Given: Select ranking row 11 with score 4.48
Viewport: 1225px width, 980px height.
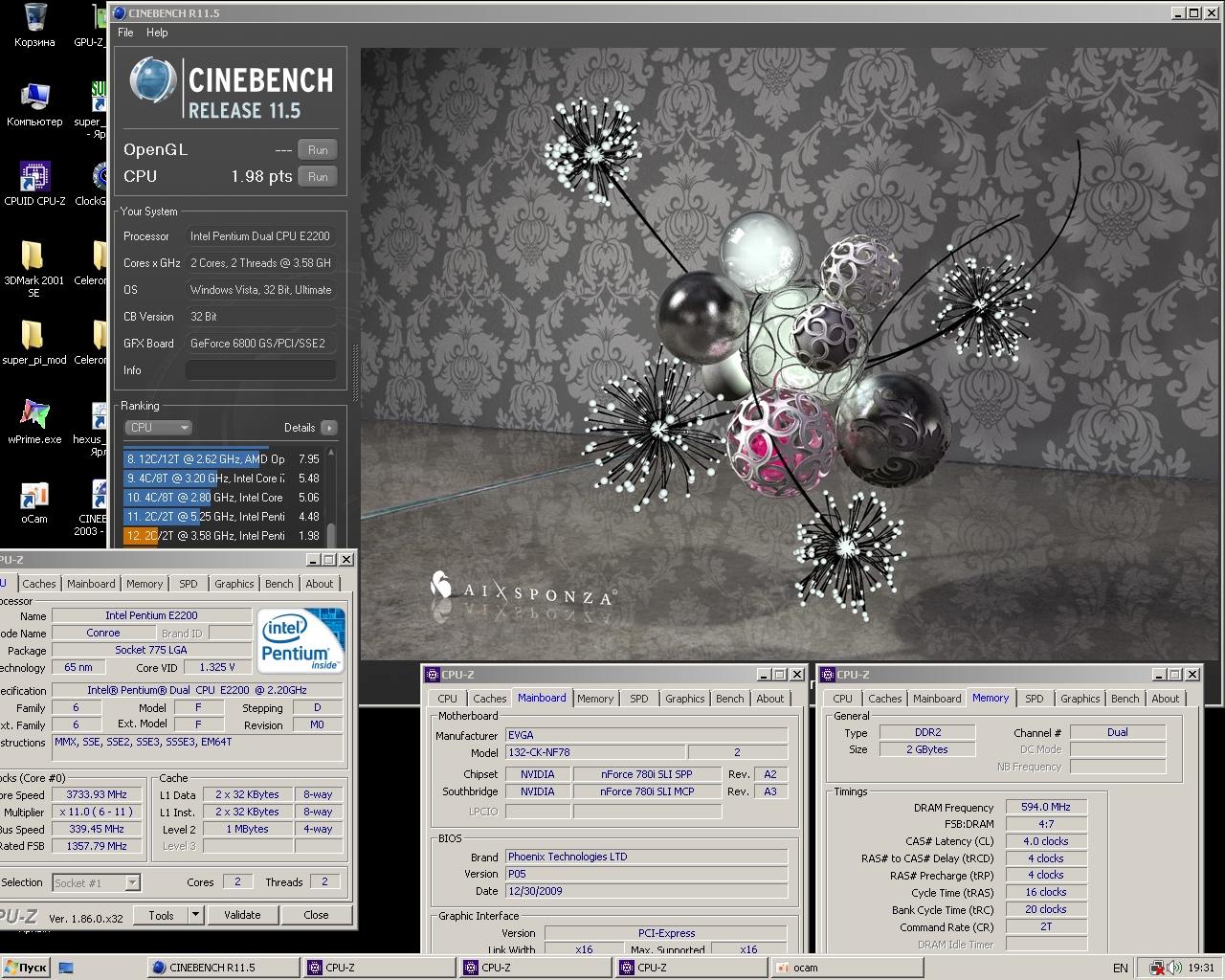Looking at the screenshot, I should pyautogui.click(x=222, y=517).
